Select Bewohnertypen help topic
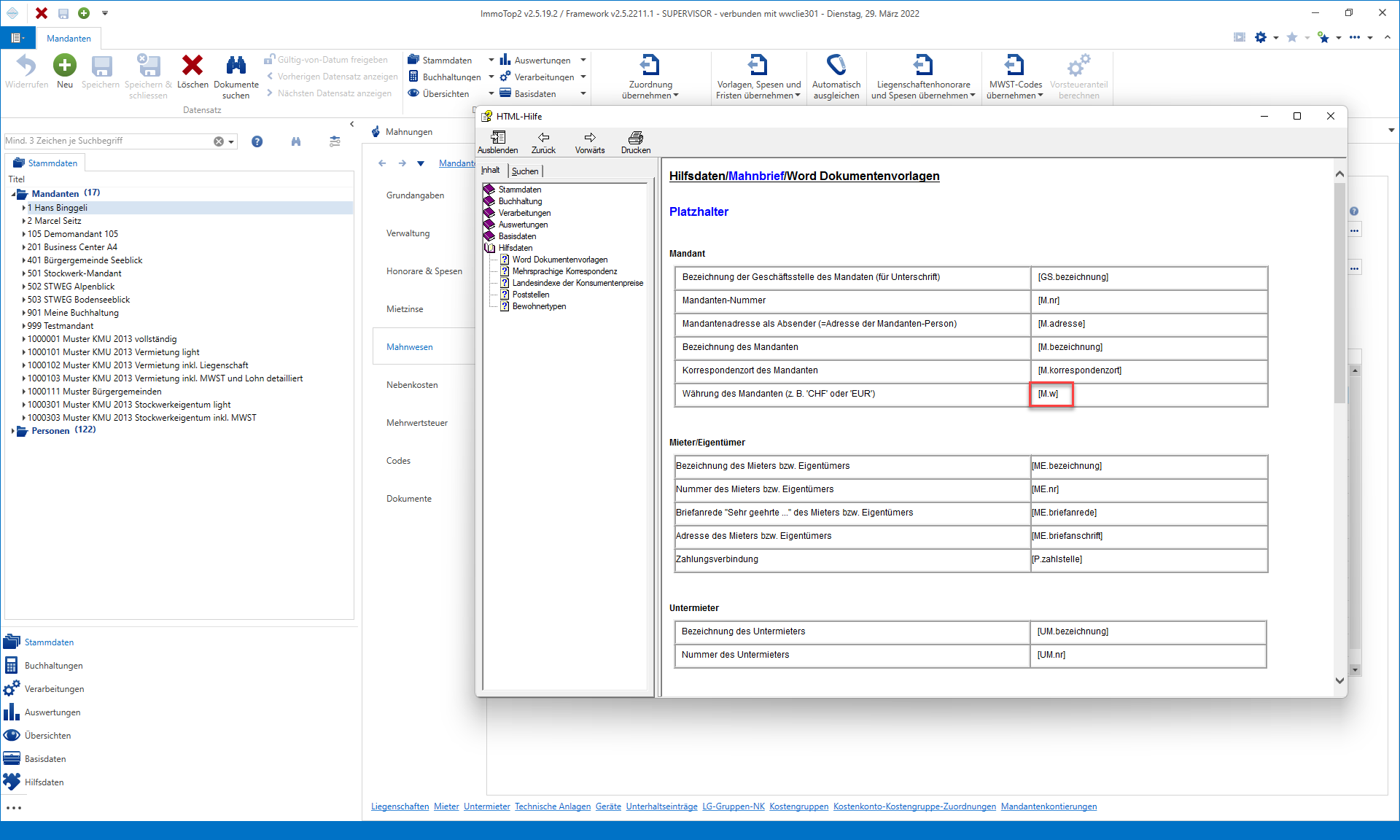Image resolution: width=1400 pixels, height=840 pixels. click(x=539, y=306)
